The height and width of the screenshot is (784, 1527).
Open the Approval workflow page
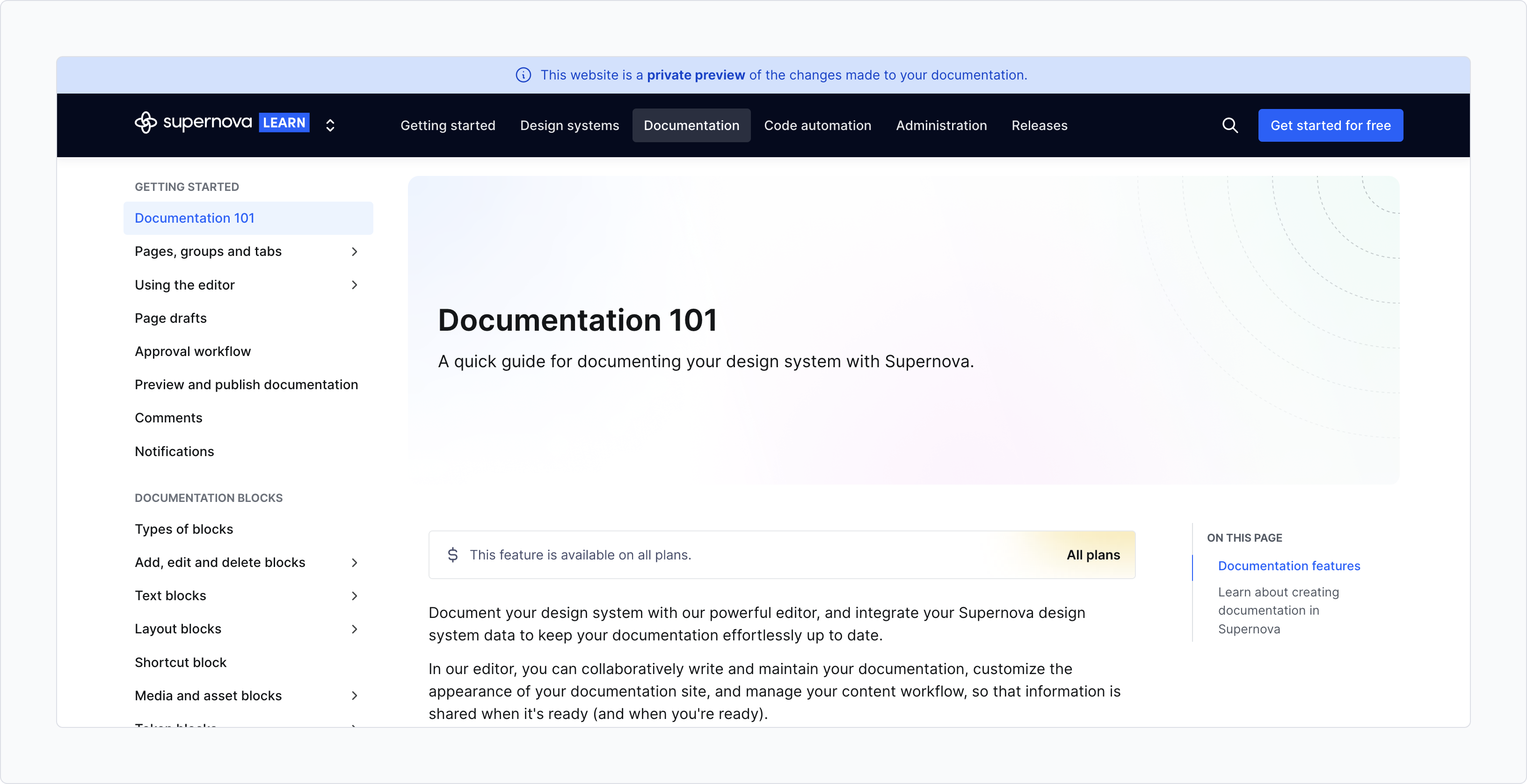pos(192,351)
